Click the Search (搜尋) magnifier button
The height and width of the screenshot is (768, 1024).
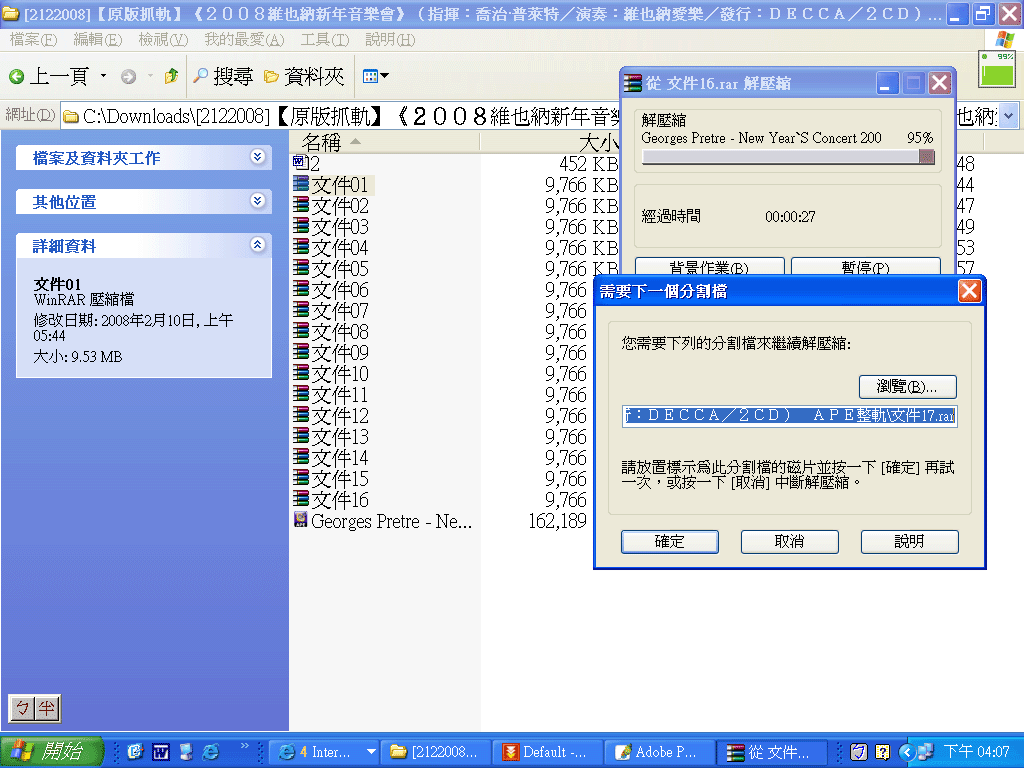223,76
